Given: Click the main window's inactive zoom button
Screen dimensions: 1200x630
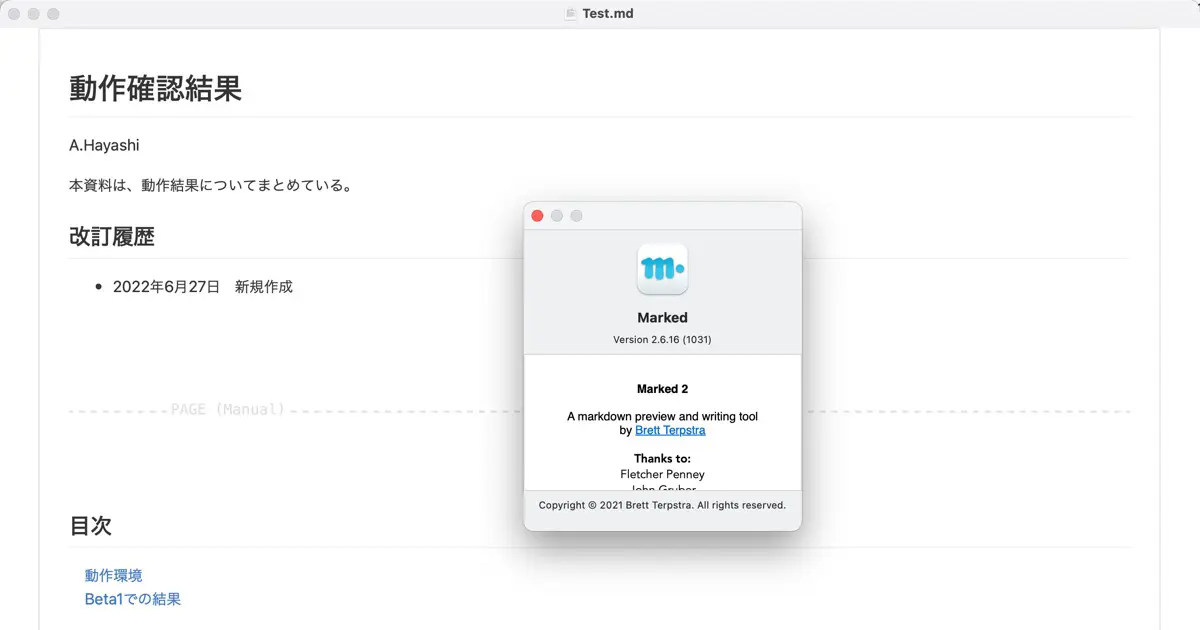Looking at the screenshot, I should pyautogui.click(x=53, y=14).
